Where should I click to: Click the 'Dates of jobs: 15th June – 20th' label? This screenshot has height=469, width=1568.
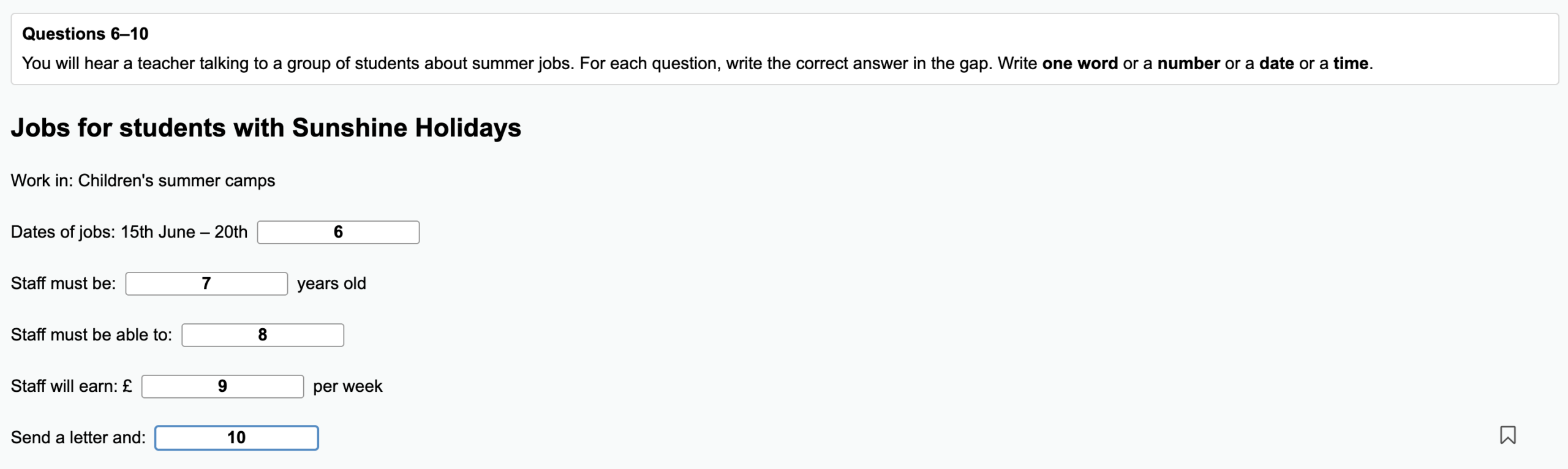click(129, 232)
